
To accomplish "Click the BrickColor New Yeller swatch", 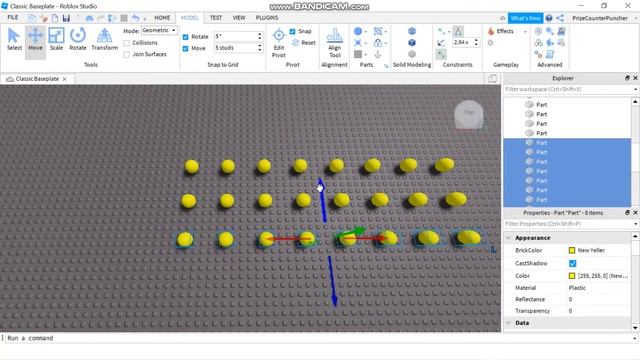I will [572, 250].
